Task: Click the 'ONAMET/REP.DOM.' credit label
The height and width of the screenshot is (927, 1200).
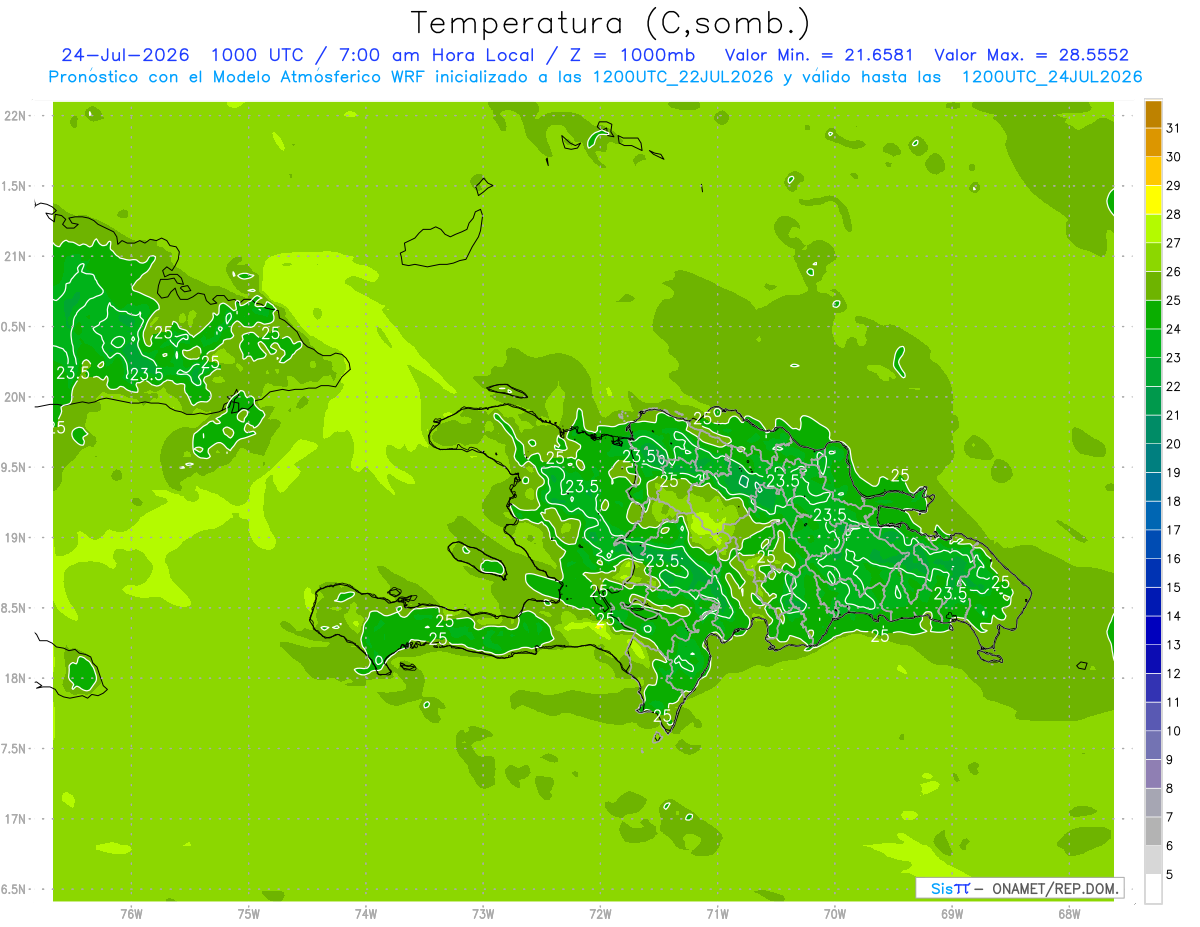Action: click(x=1056, y=888)
